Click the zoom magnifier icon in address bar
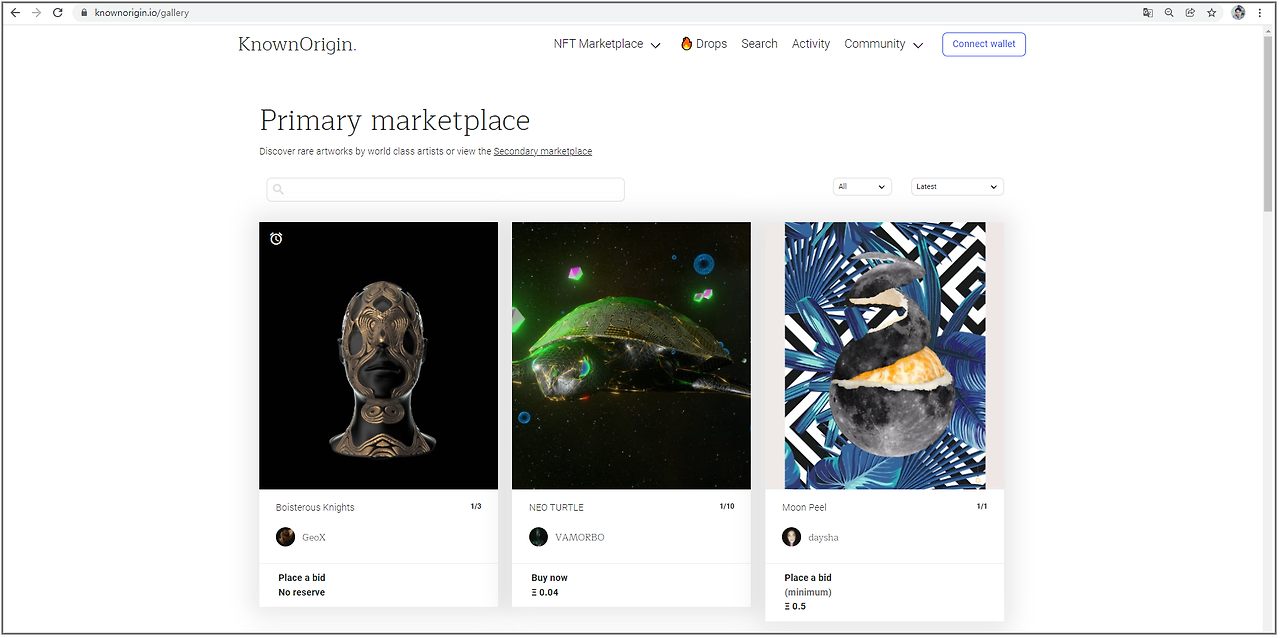The height and width of the screenshot is (638, 1280). 1169,13
